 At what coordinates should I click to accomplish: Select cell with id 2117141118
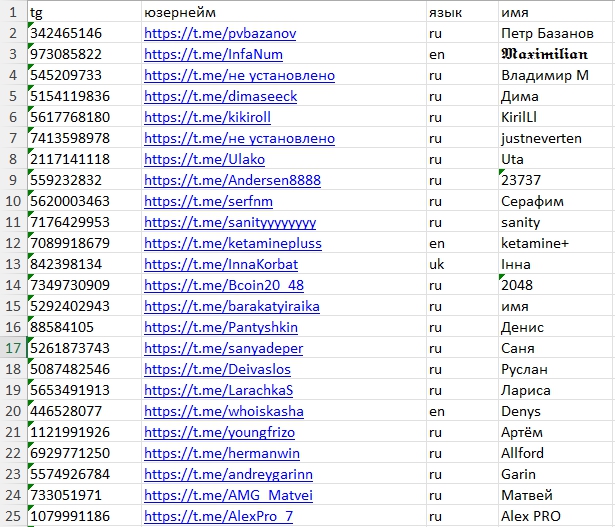pos(84,159)
